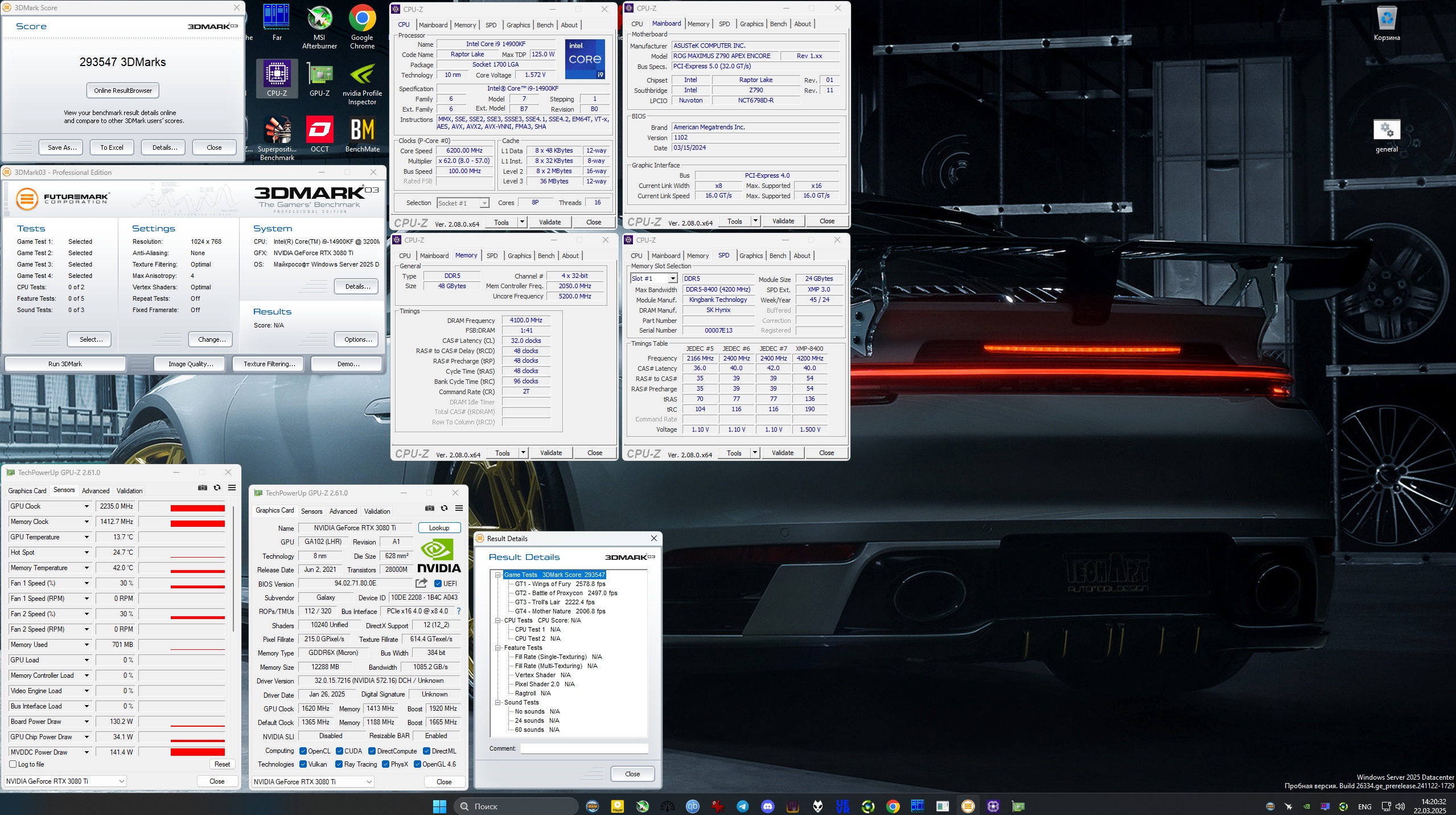Toggle UEFI checkbox in GPU-Z
This screenshot has height=815, width=1456.
click(438, 583)
